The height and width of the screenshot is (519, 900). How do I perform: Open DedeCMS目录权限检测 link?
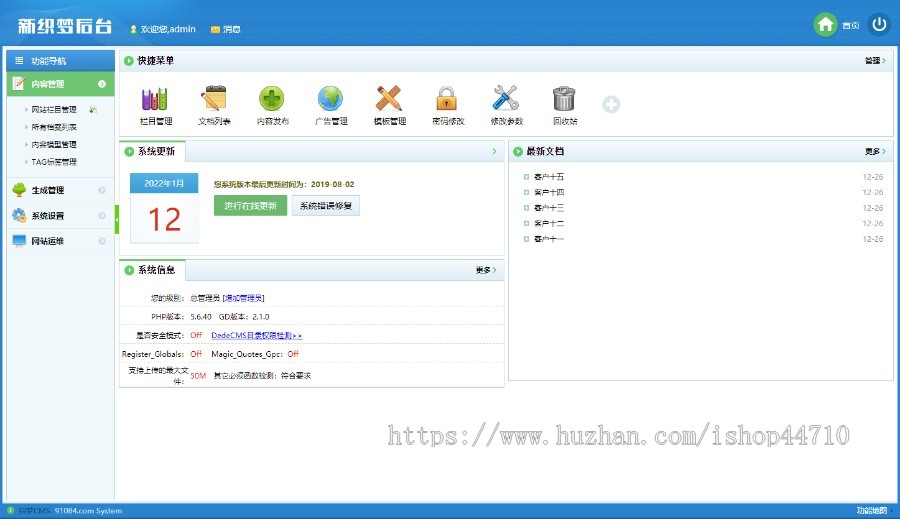click(x=257, y=335)
